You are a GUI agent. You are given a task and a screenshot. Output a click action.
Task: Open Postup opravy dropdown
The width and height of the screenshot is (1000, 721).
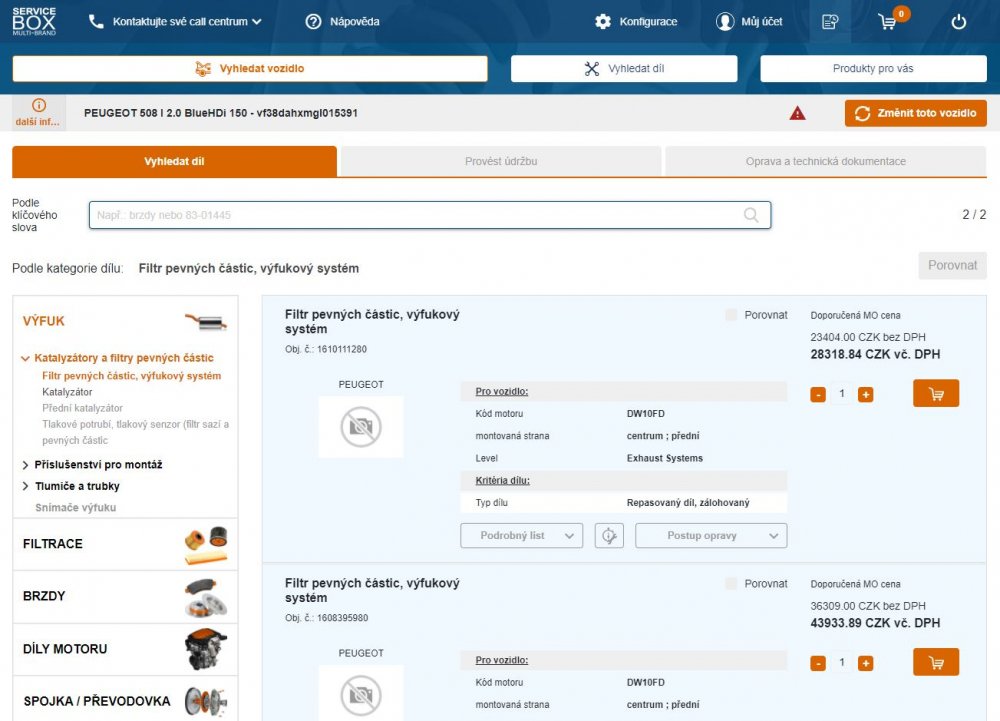(711, 535)
